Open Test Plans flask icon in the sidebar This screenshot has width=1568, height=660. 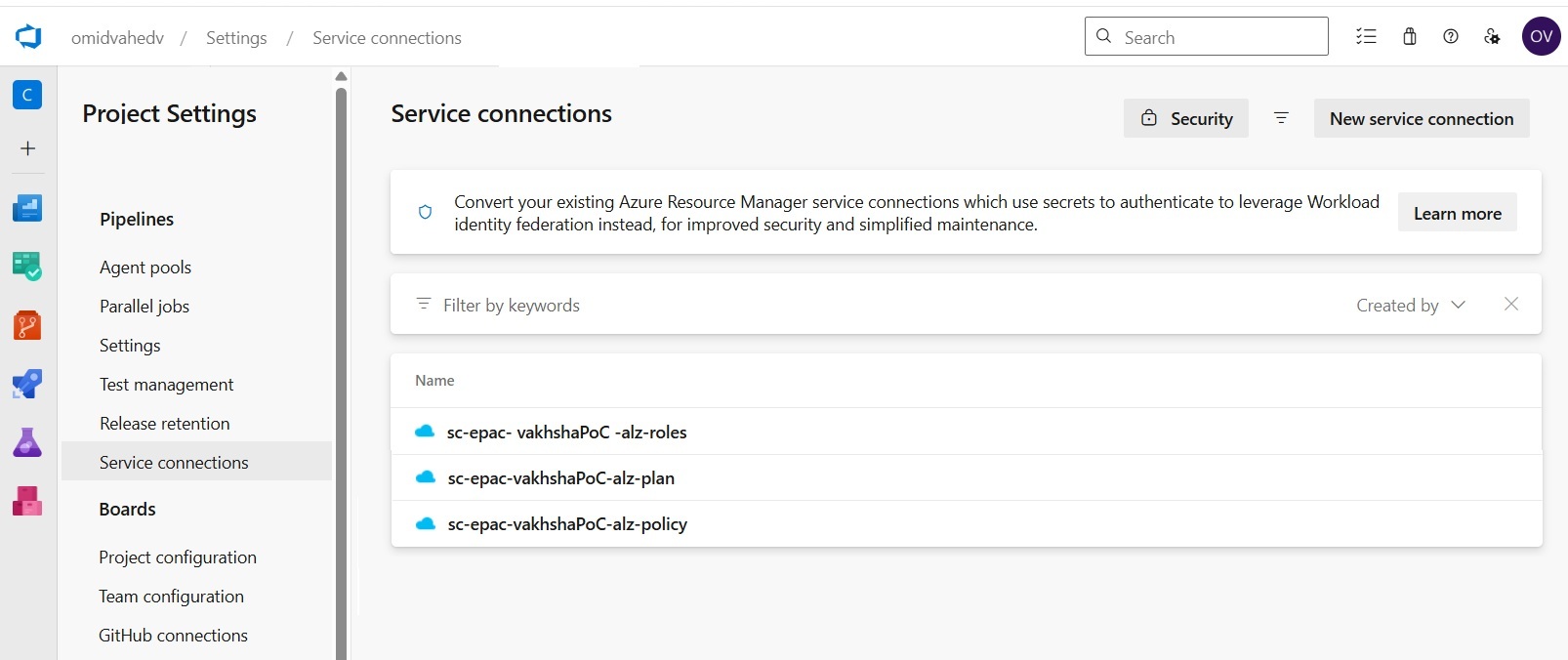tap(27, 442)
